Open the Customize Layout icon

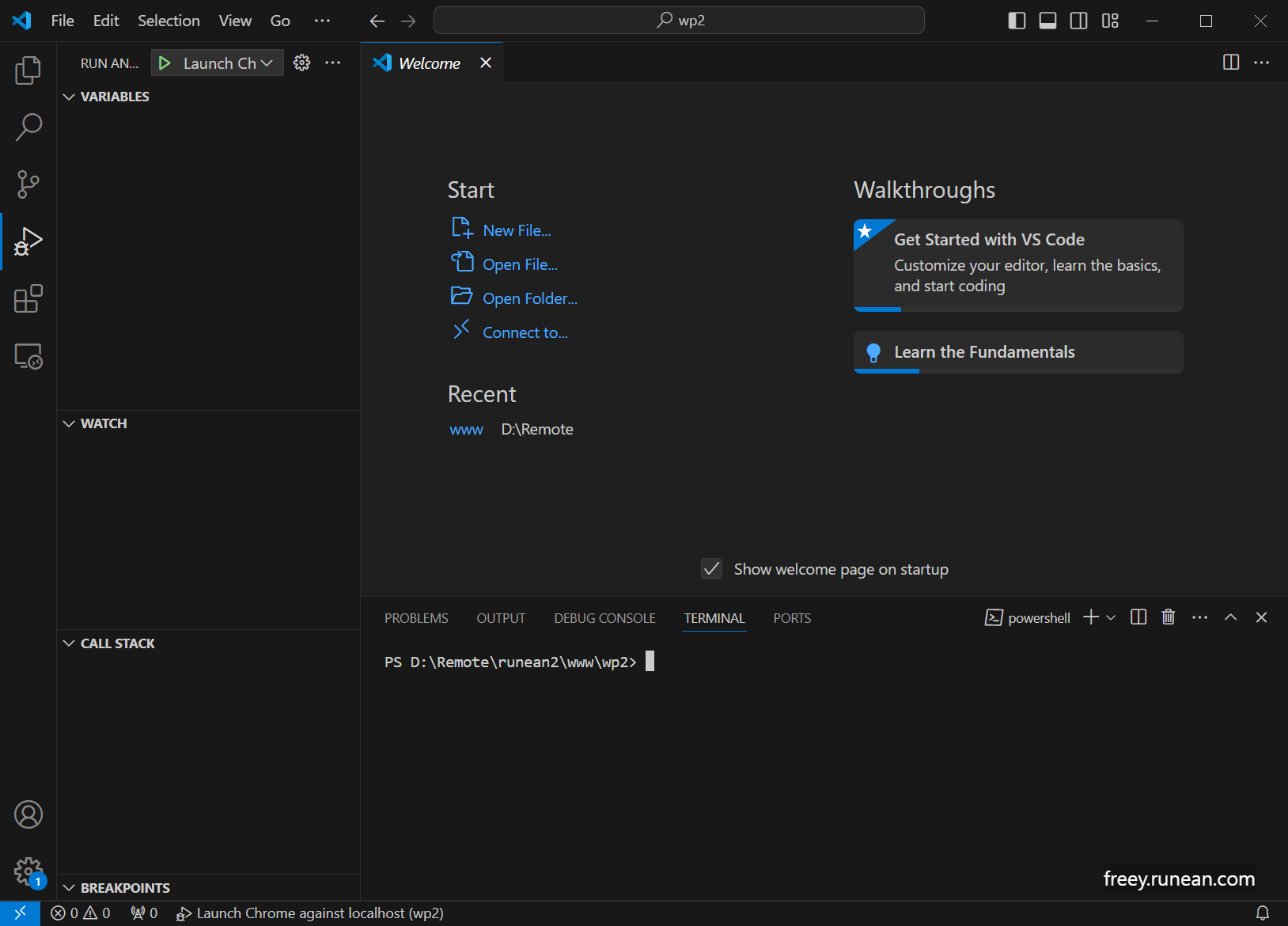tap(1110, 21)
